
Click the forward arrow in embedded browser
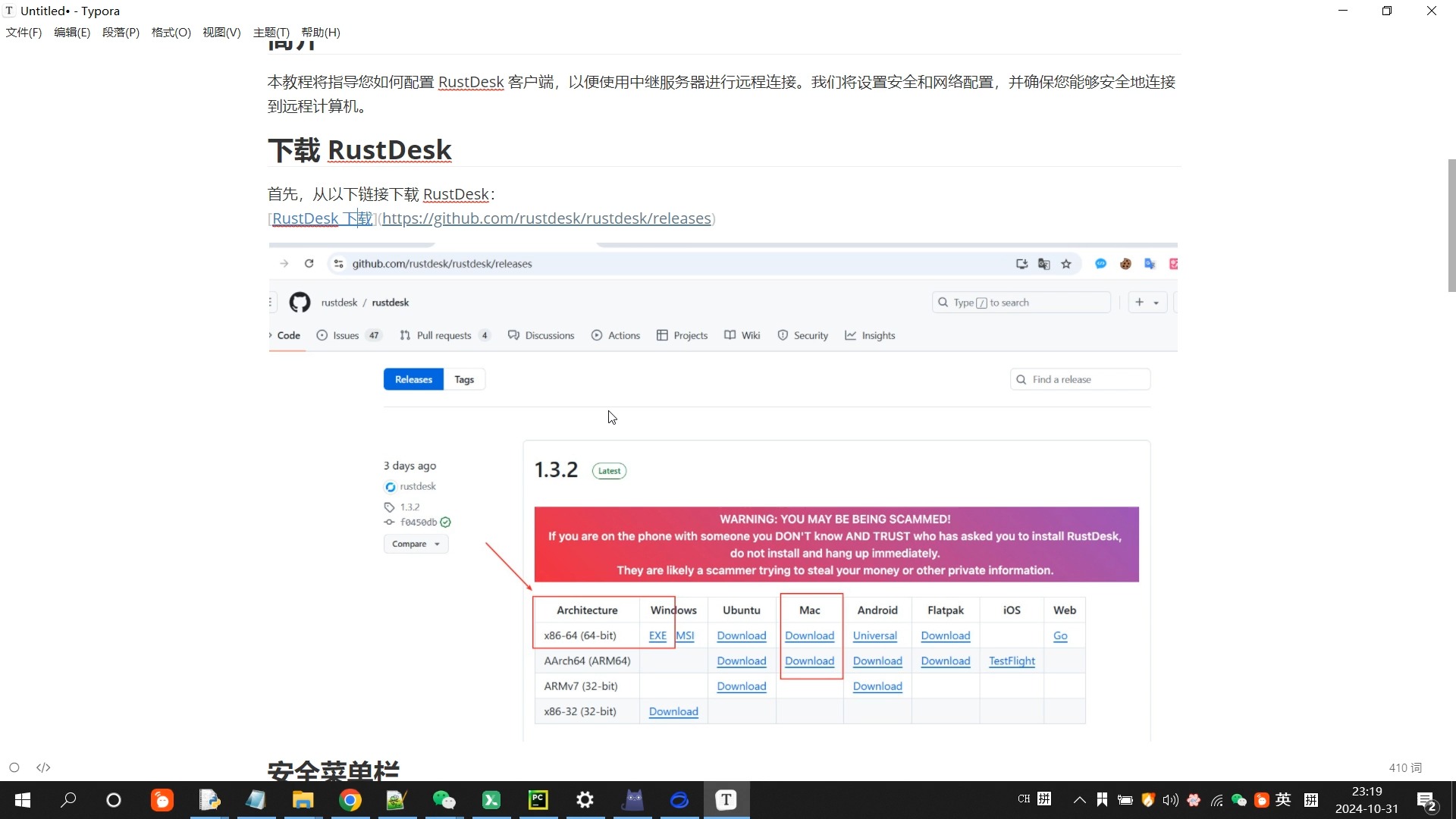284,264
